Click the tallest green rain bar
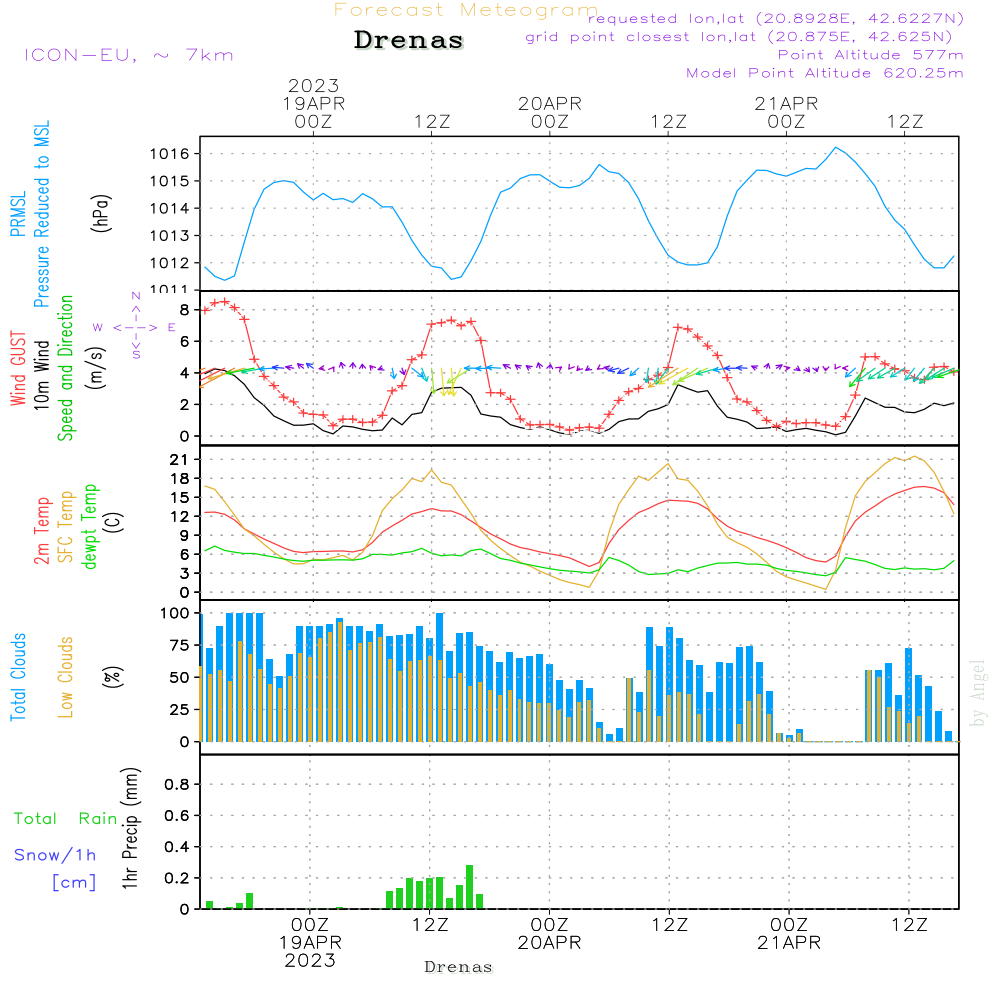The height and width of the screenshot is (1000, 1000). [x=470, y=887]
